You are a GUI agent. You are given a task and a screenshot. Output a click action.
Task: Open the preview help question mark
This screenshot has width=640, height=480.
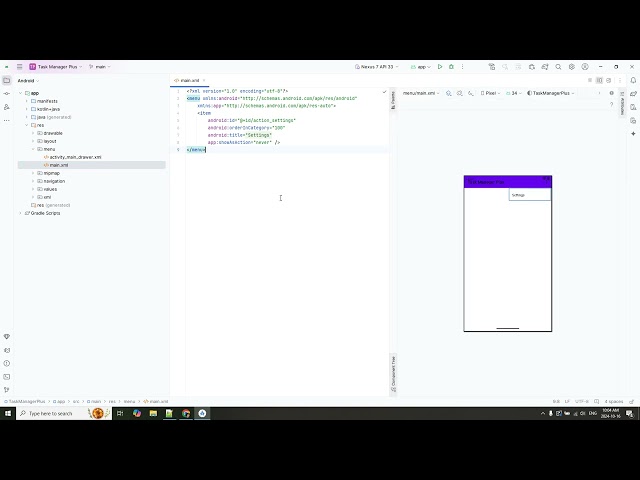coord(611,104)
